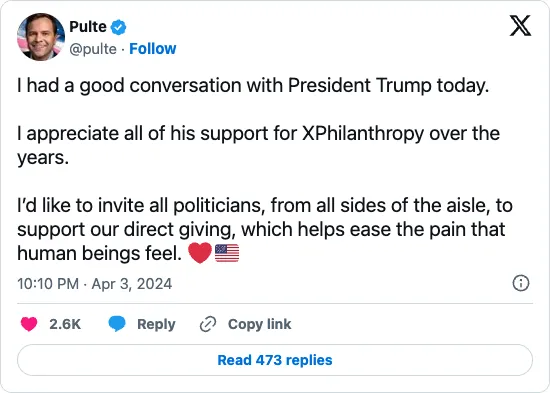This screenshot has height=393, width=550.
Task: Click the reply speech bubble icon
Action: (x=117, y=324)
